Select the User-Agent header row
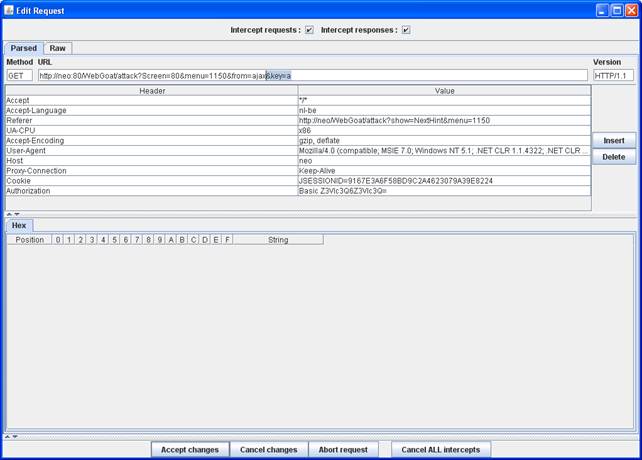Image resolution: width=642 pixels, height=460 pixels. pyautogui.click(x=150, y=150)
